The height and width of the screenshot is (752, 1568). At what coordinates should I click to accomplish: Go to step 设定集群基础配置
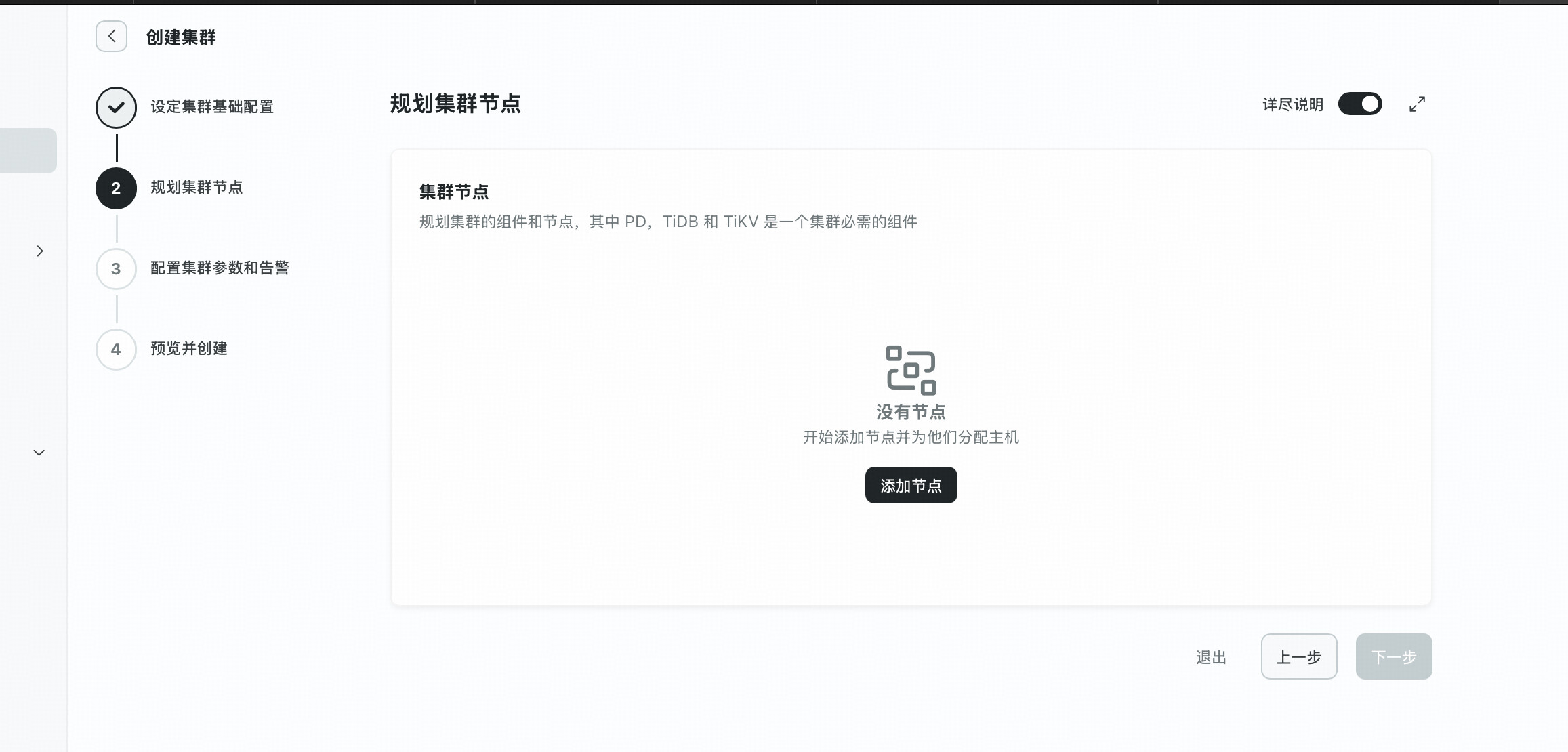click(211, 107)
